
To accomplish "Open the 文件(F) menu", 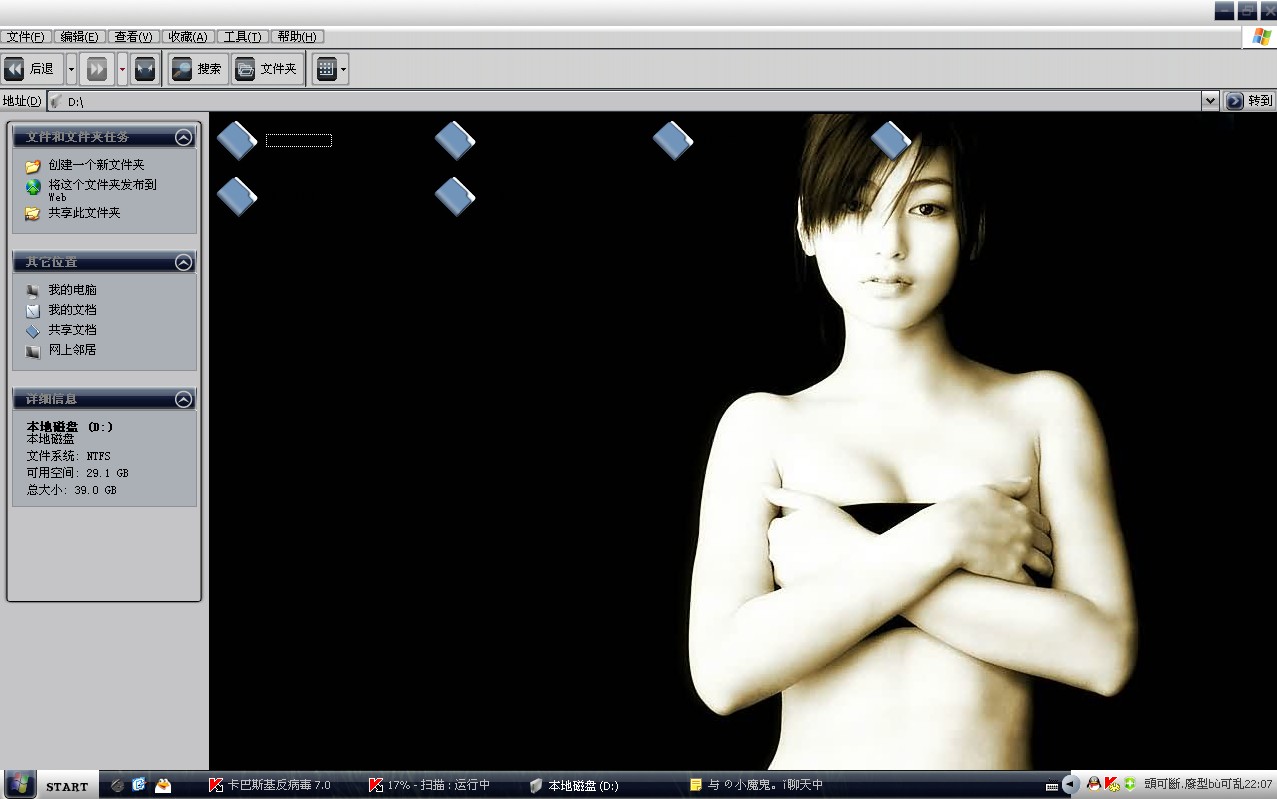I will (25, 37).
